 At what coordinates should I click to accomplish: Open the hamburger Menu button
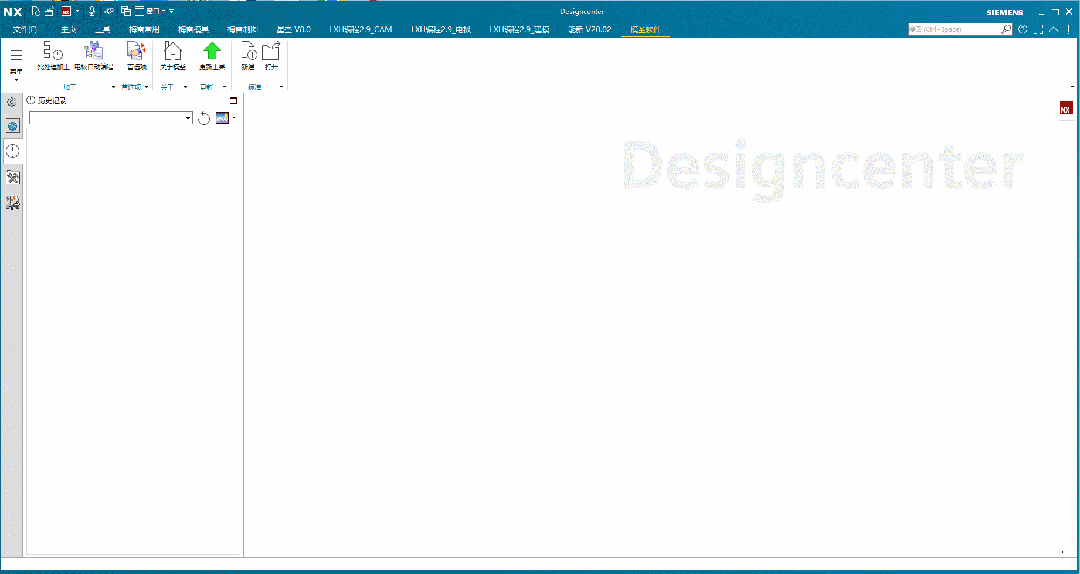point(16,61)
